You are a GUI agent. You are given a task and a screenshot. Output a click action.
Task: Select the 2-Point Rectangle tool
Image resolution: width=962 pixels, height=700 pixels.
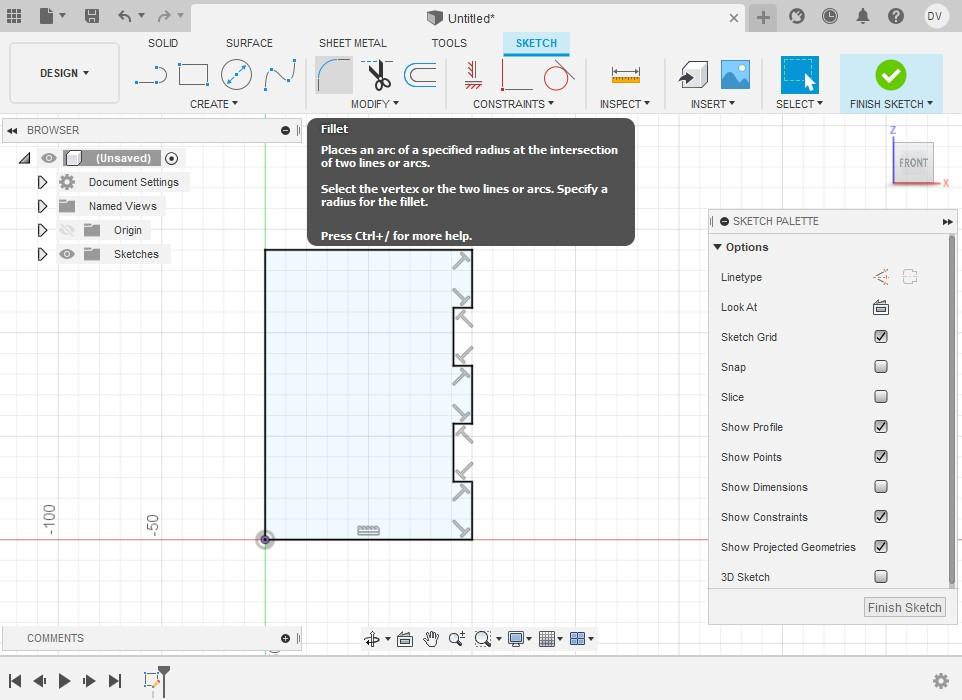(x=193, y=75)
